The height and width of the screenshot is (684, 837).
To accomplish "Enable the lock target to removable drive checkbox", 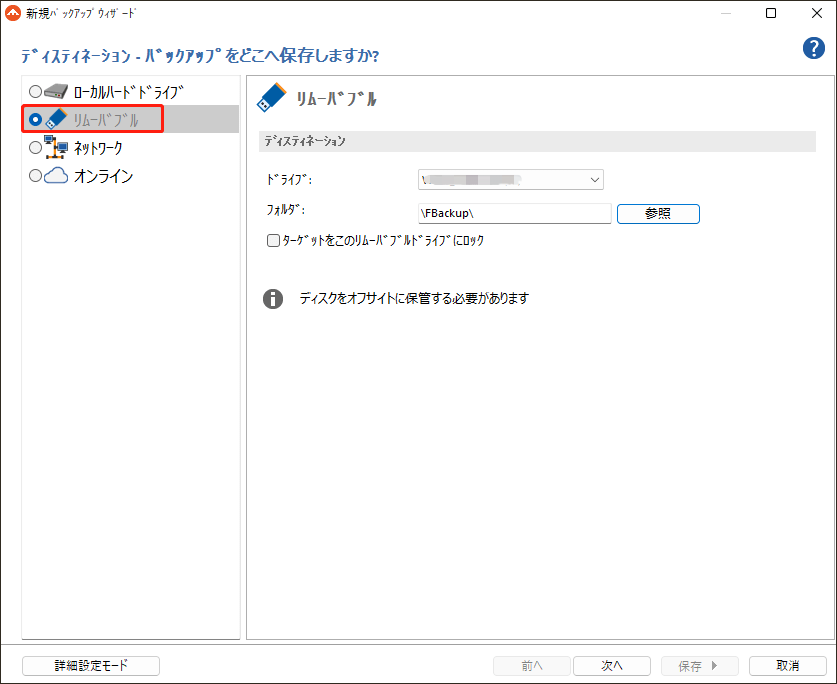I will click(273, 241).
